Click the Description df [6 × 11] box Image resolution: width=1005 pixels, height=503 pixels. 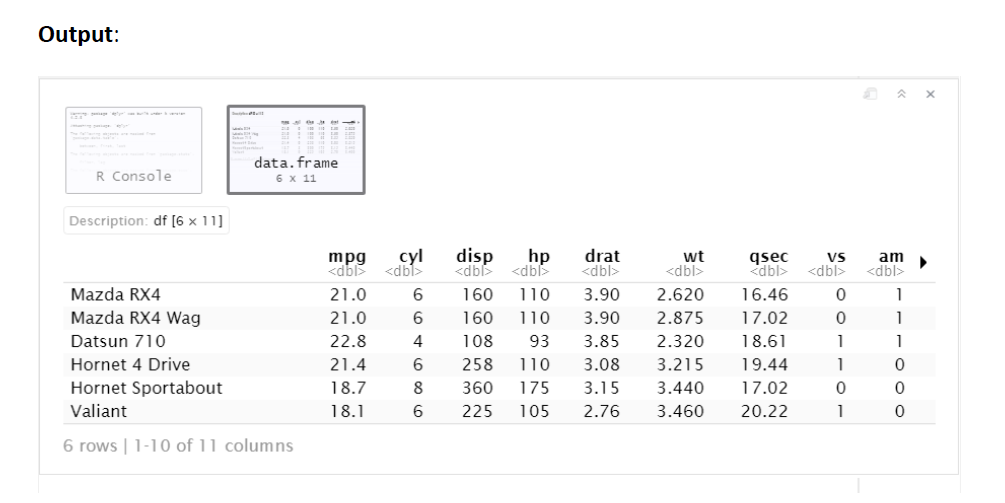point(146,221)
